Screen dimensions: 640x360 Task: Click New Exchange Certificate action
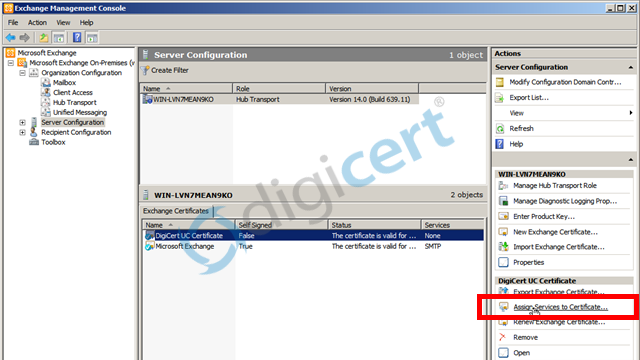coord(555,232)
